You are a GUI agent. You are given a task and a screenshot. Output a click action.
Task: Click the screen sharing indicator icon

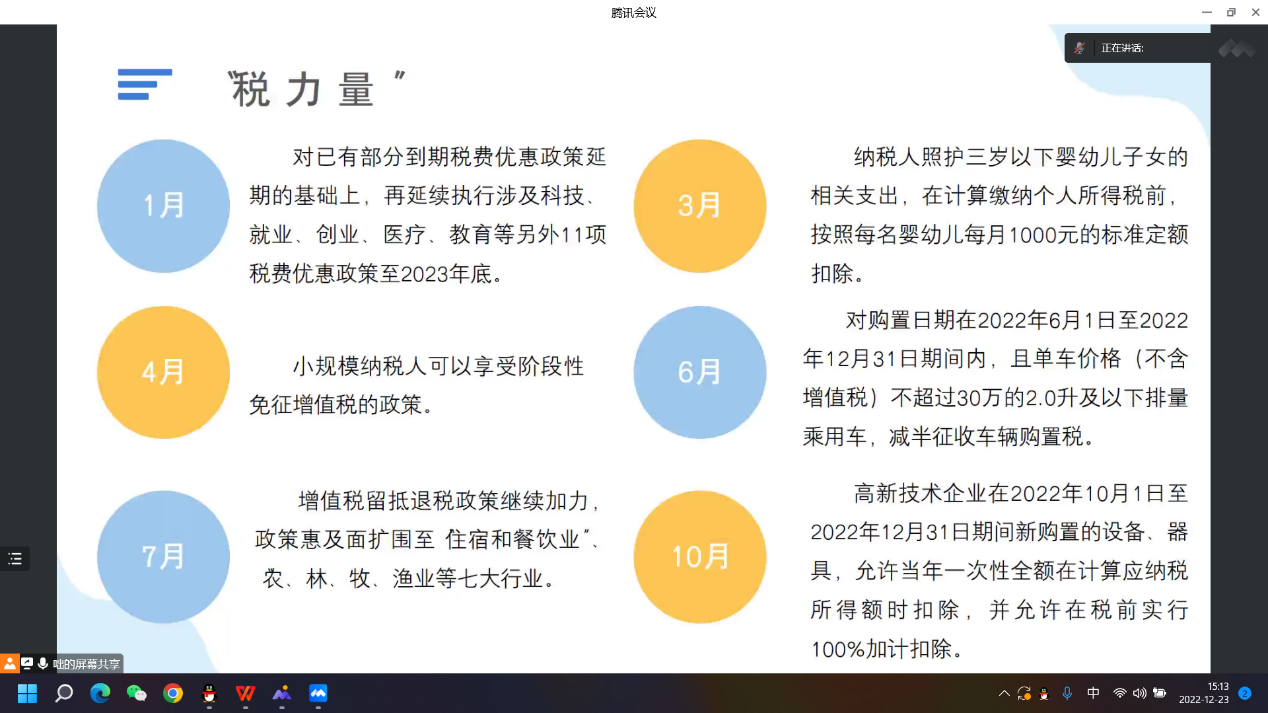(x=27, y=664)
